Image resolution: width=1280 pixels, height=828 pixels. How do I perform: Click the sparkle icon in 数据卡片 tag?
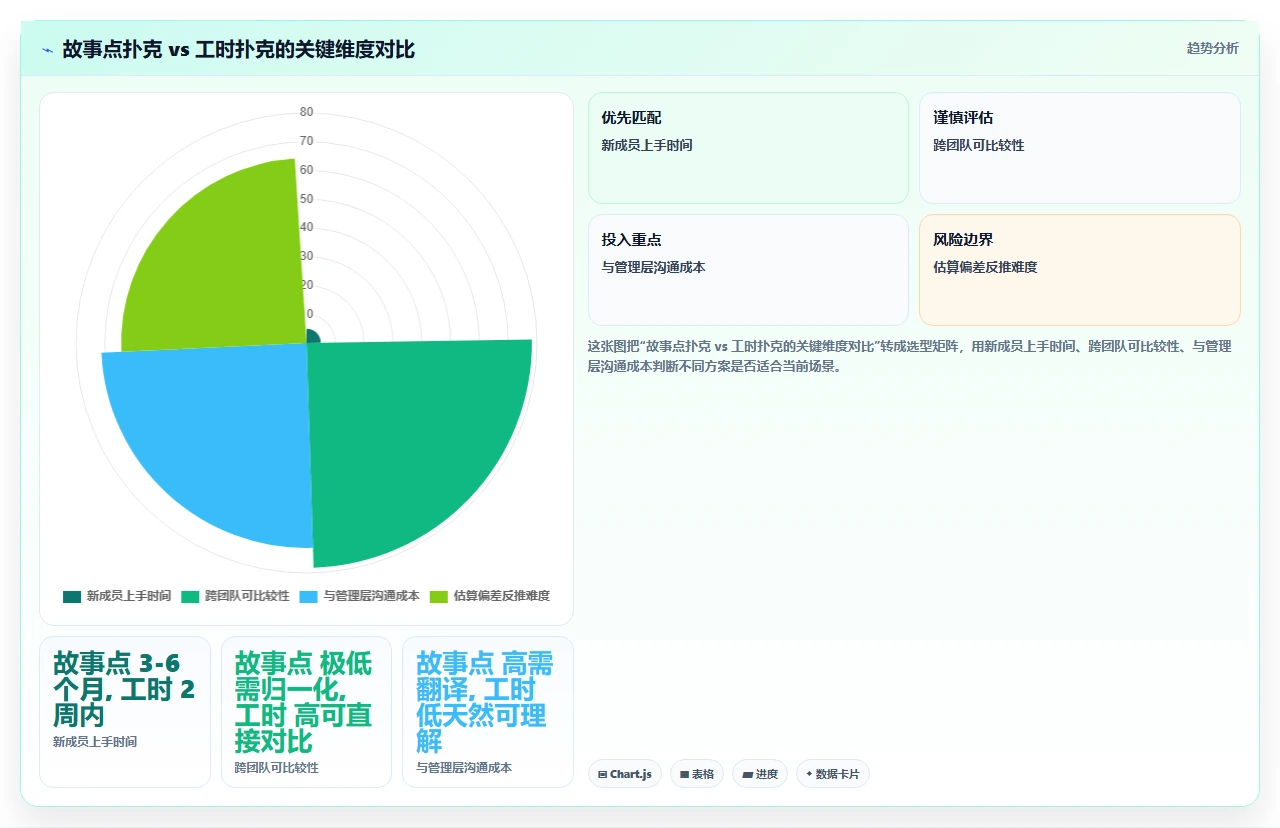click(x=809, y=774)
